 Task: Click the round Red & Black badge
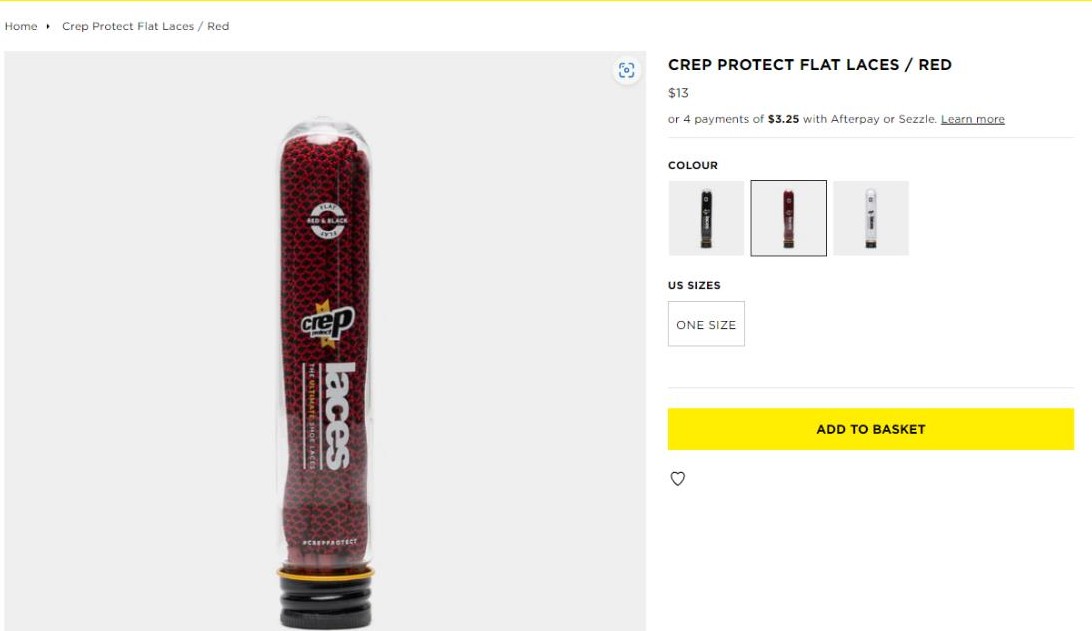pos(327,221)
